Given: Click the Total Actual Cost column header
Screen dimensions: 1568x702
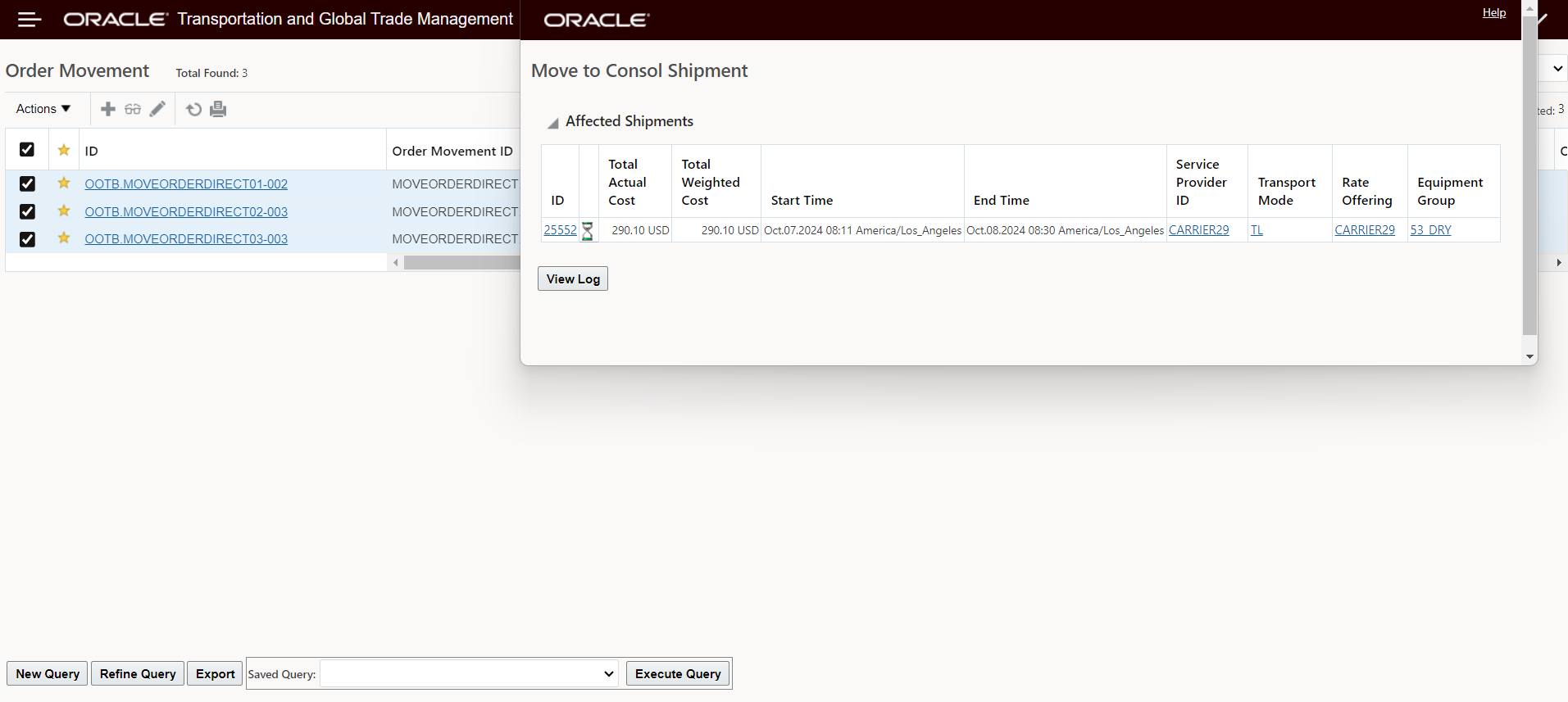Looking at the screenshot, I should pyautogui.click(x=627, y=183).
